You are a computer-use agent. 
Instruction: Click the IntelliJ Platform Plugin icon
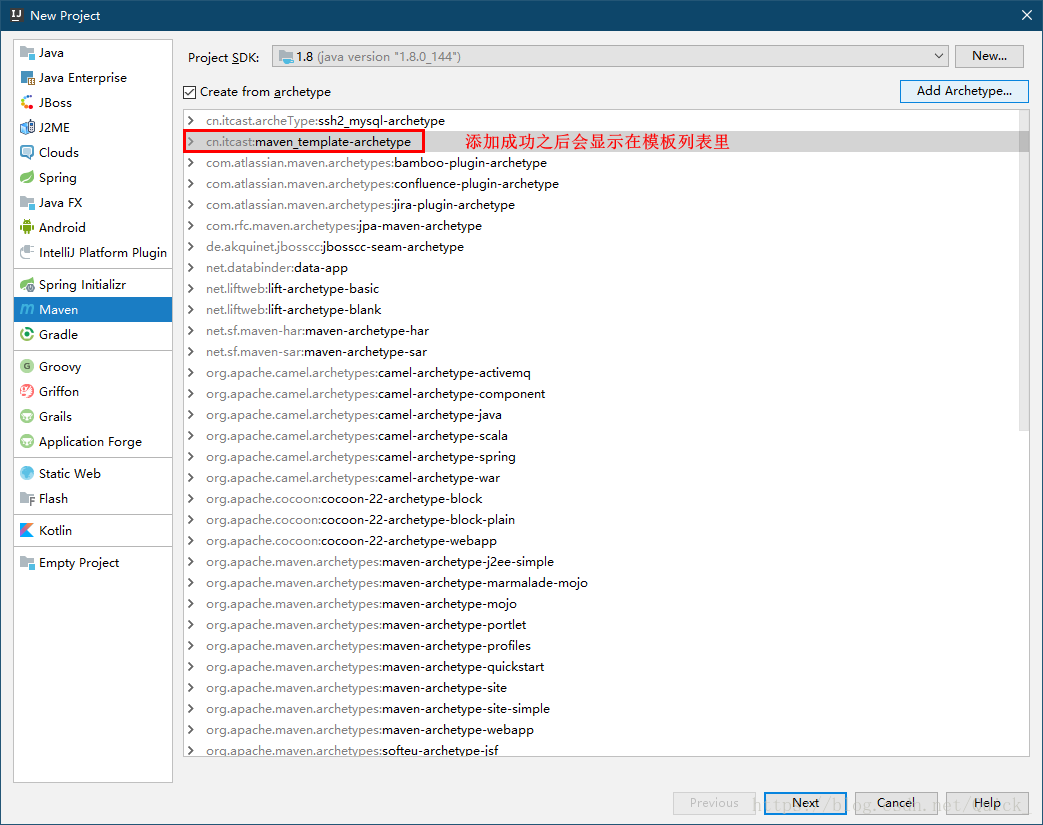(27, 252)
